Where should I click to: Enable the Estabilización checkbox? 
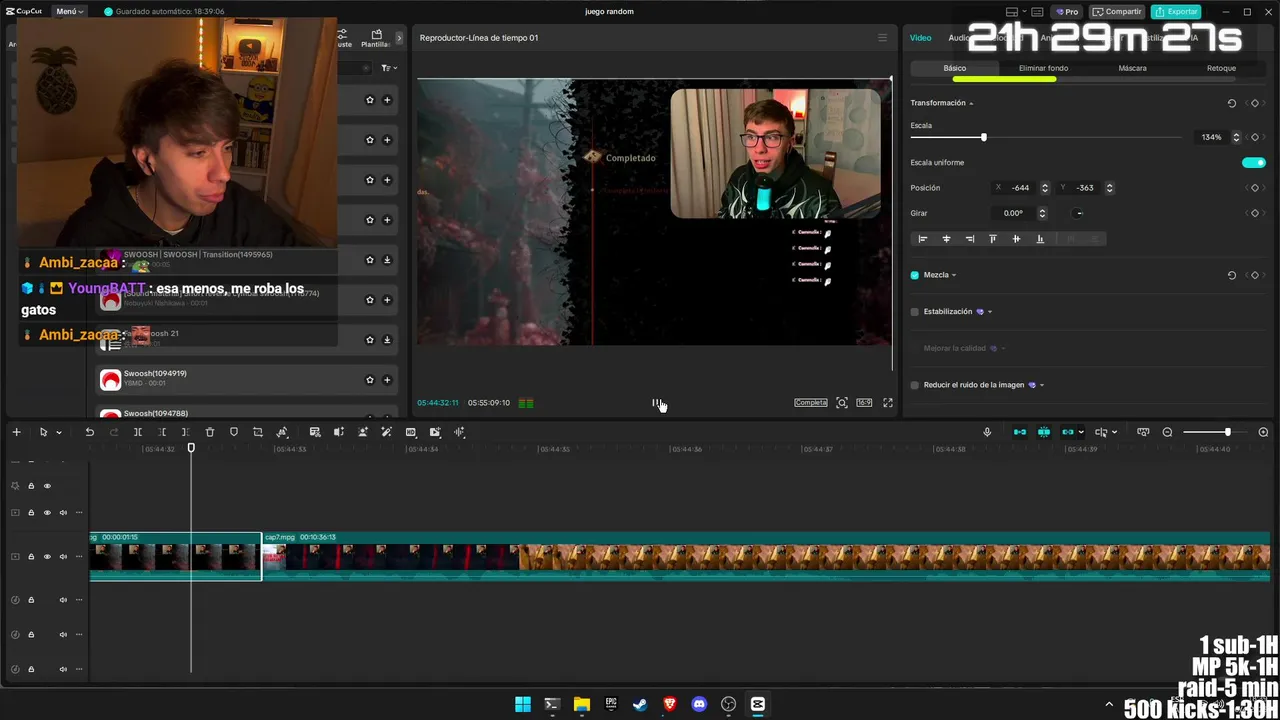point(915,312)
